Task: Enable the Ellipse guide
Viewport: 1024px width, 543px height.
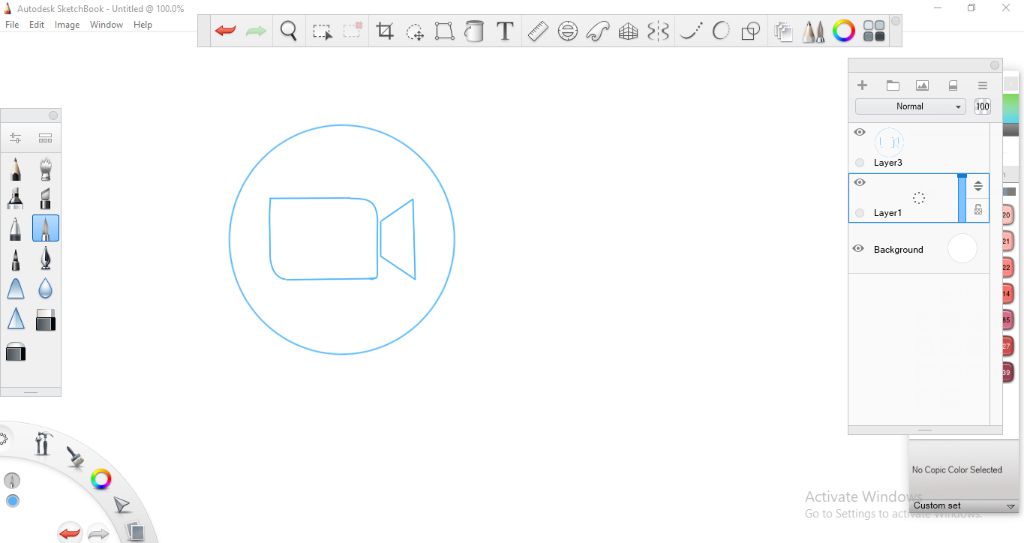Action: pyautogui.click(x=568, y=31)
